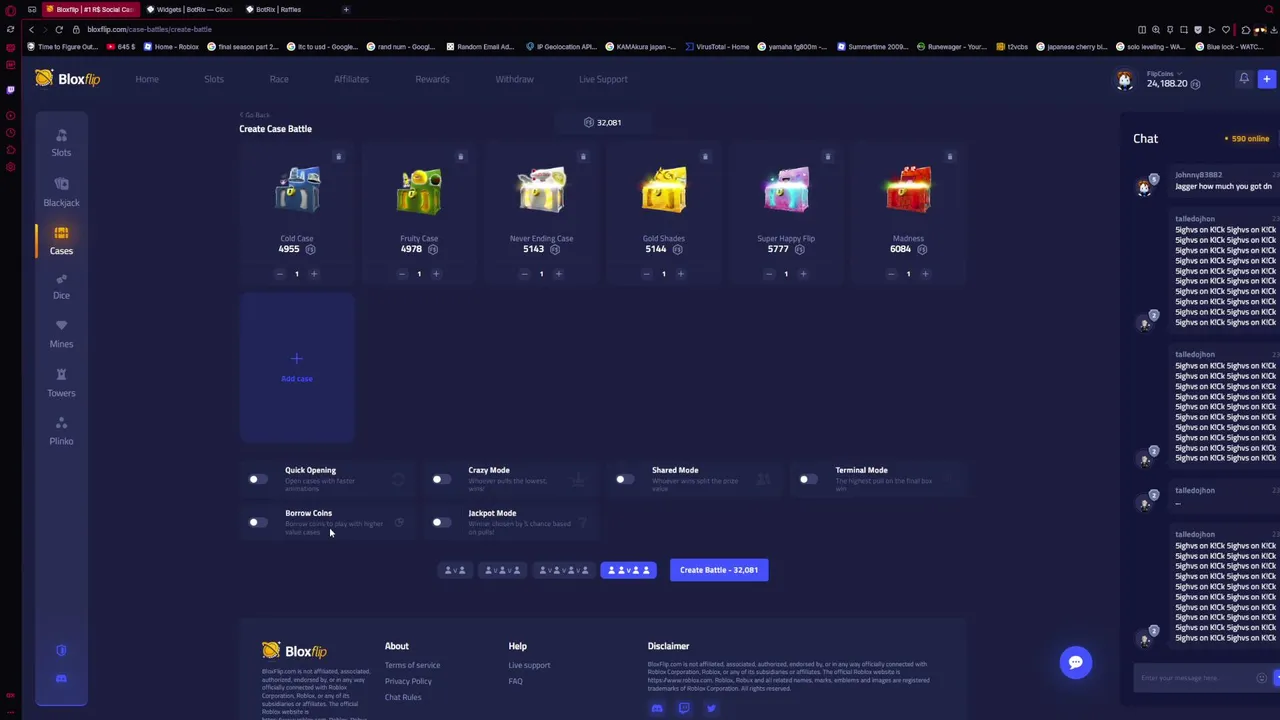
Task: Open the notifications bell
Action: coord(1244,79)
